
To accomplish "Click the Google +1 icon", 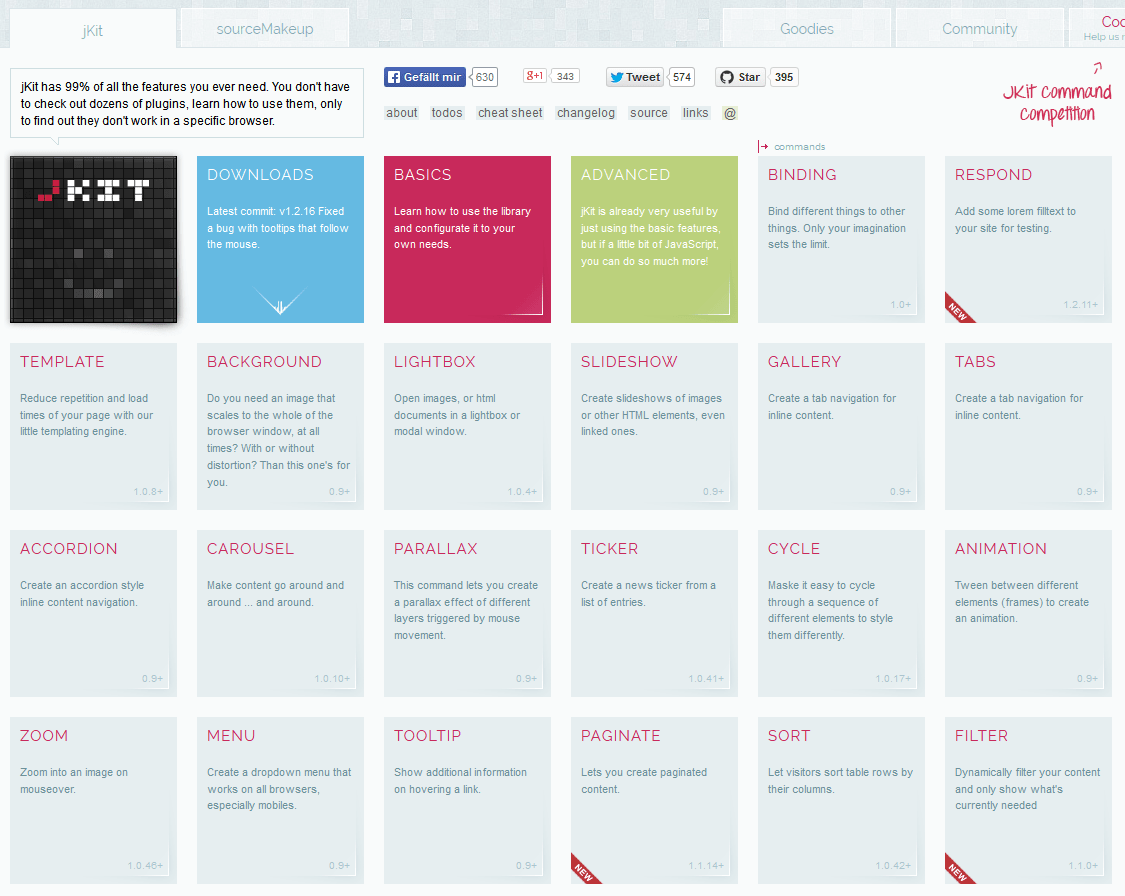I will [533, 76].
